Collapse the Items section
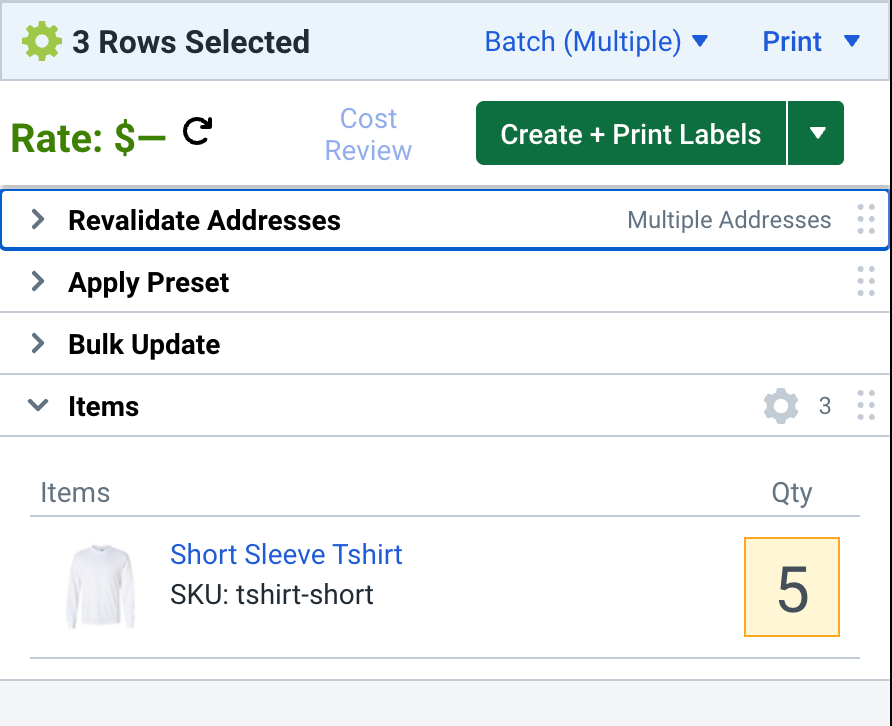892x726 pixels. click(x=38, y=405)
